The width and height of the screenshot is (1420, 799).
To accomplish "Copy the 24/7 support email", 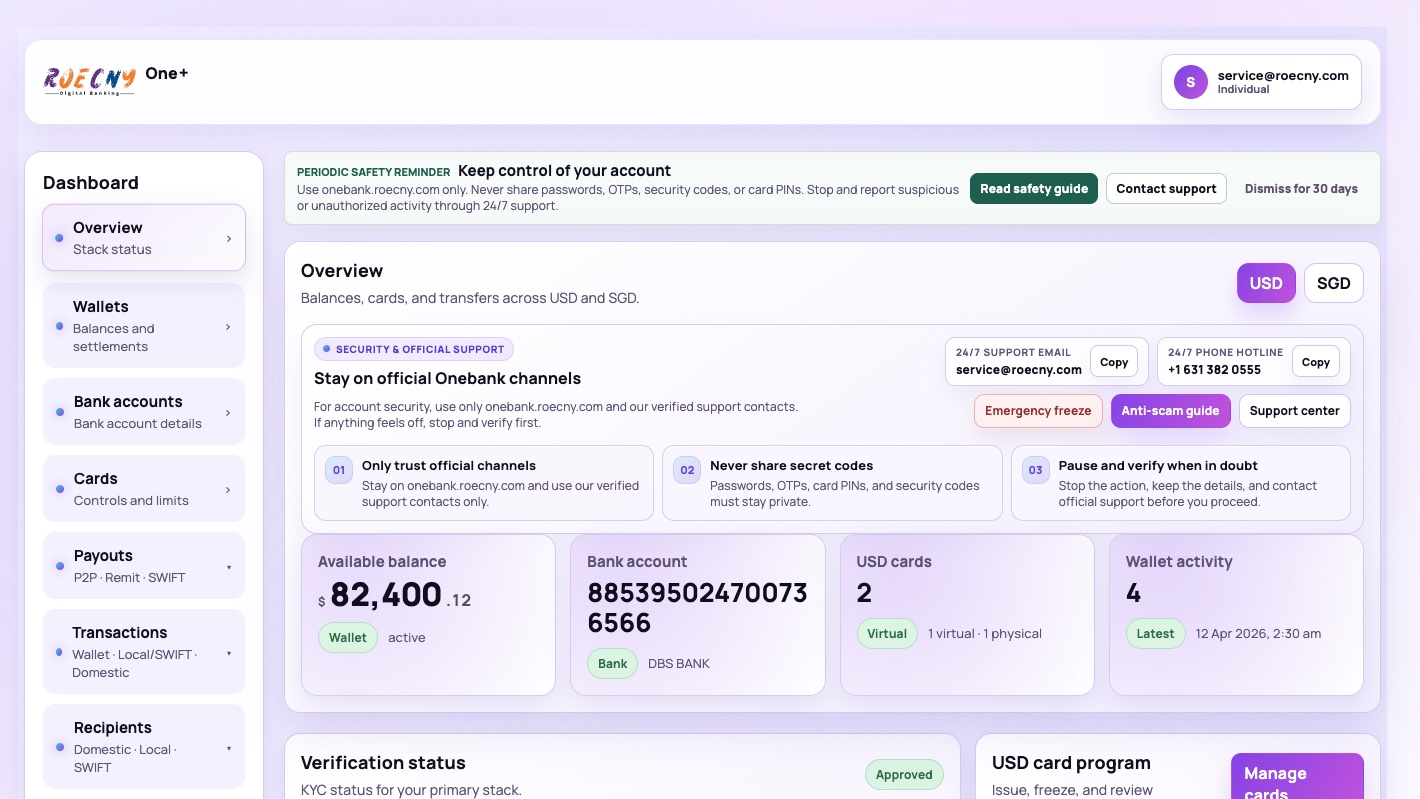I will pos(1113,362).
